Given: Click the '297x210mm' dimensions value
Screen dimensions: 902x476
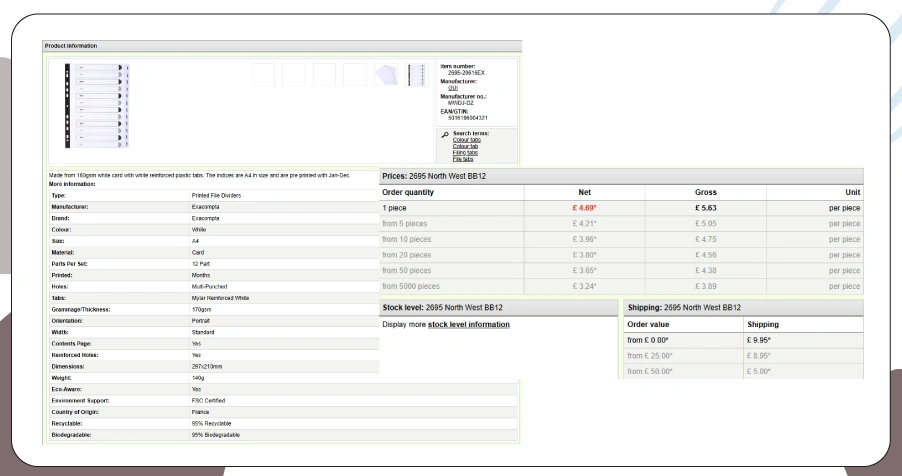Looking at the screenshot, I should coord(207,367).
